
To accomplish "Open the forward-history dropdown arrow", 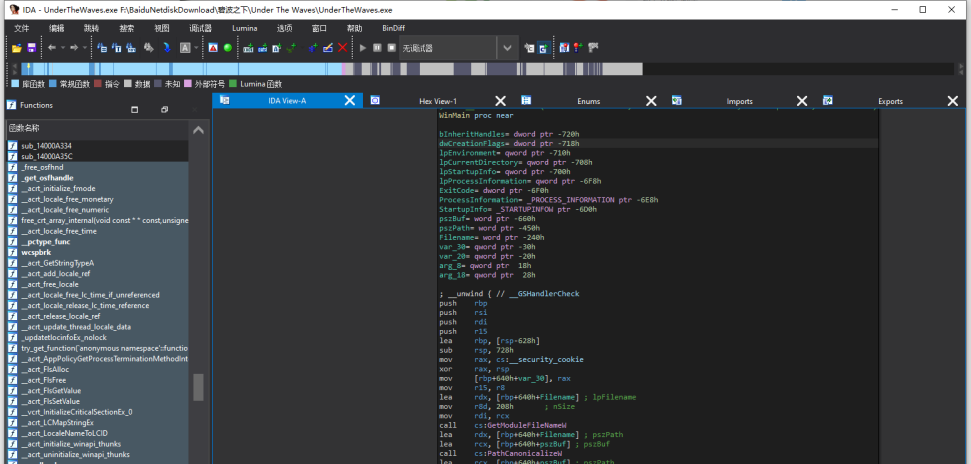I will pos(84,48).
